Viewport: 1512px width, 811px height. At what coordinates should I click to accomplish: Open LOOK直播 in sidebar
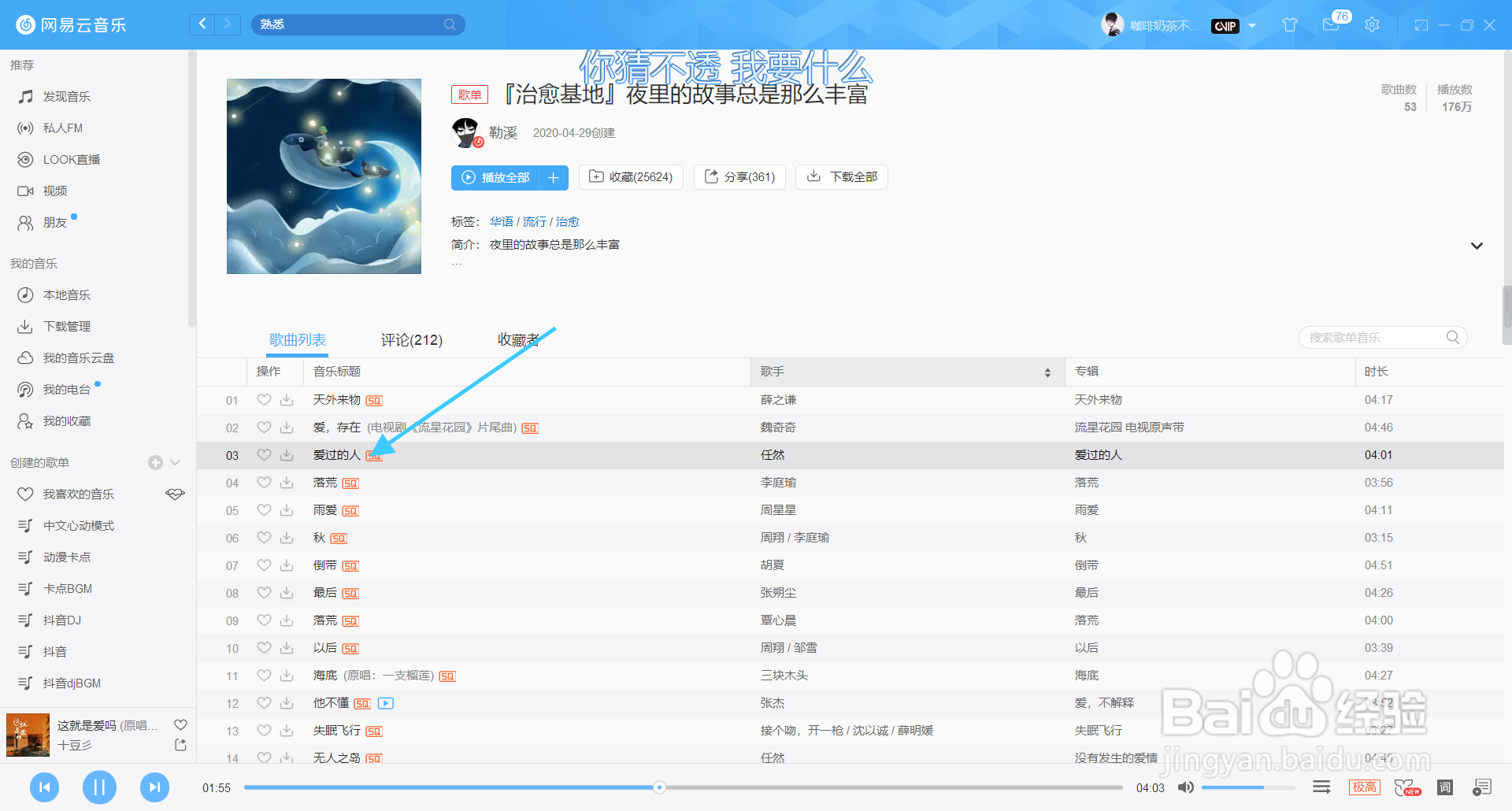pyautogui.click(x=72, y=159)
